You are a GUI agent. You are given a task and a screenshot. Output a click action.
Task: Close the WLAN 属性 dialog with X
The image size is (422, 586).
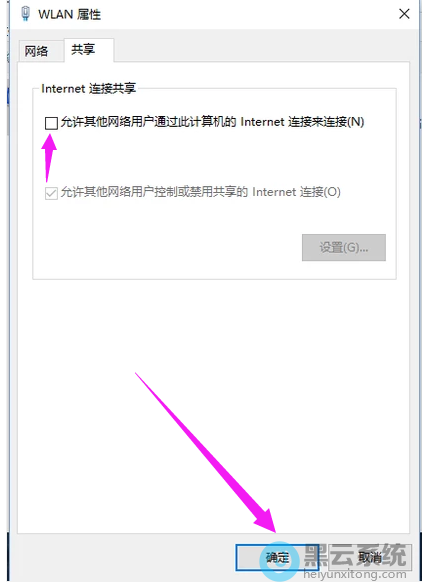[x=404, y=14]
